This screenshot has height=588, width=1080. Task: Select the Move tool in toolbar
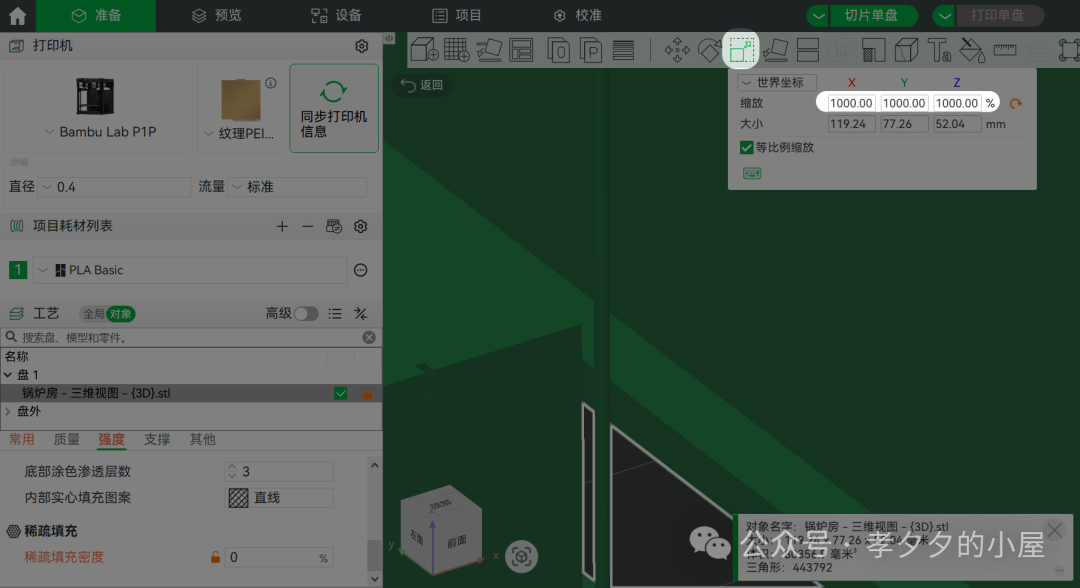coord(677,49)
